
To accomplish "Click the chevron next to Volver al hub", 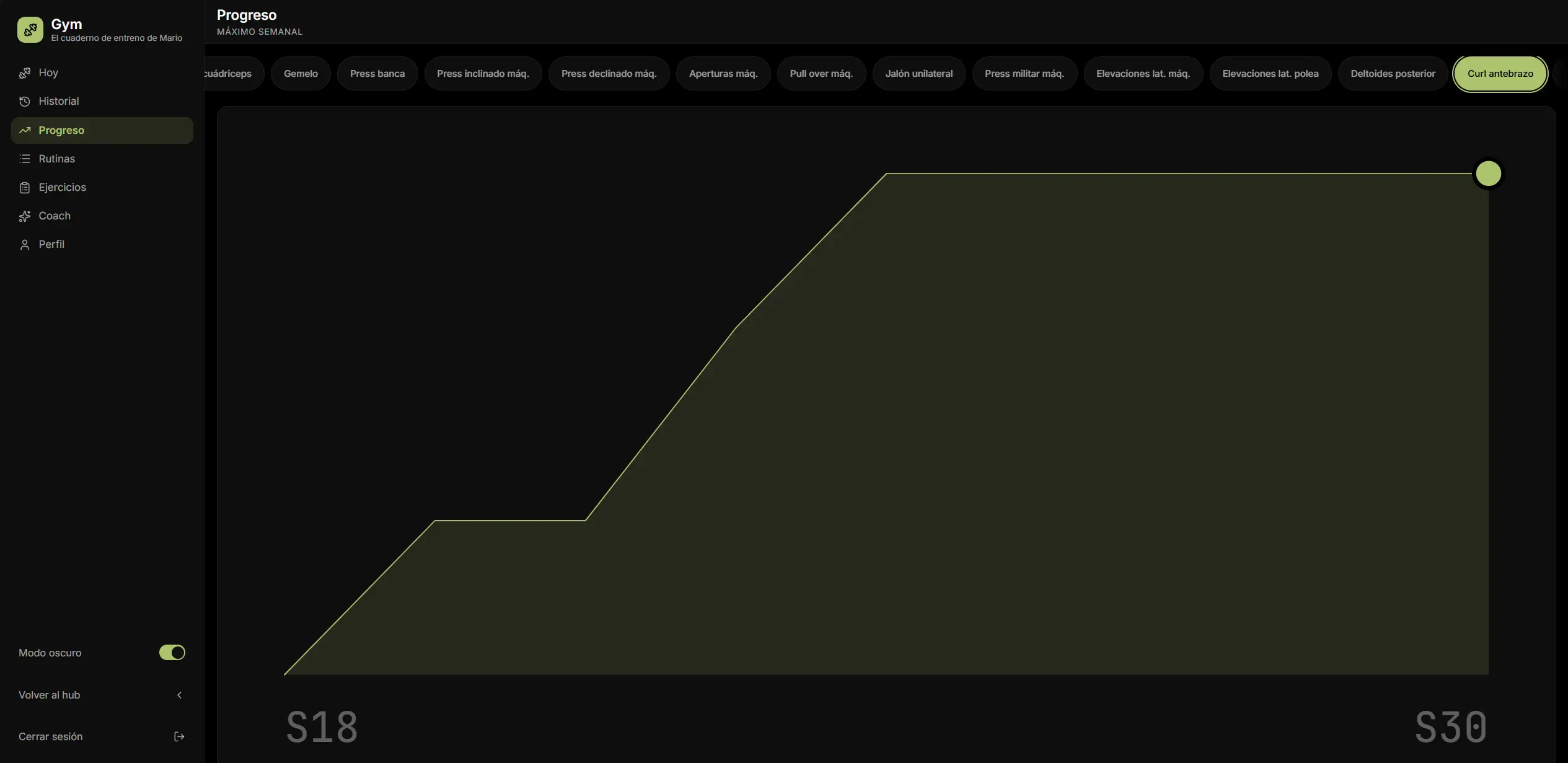I will (x=179, y=695).
